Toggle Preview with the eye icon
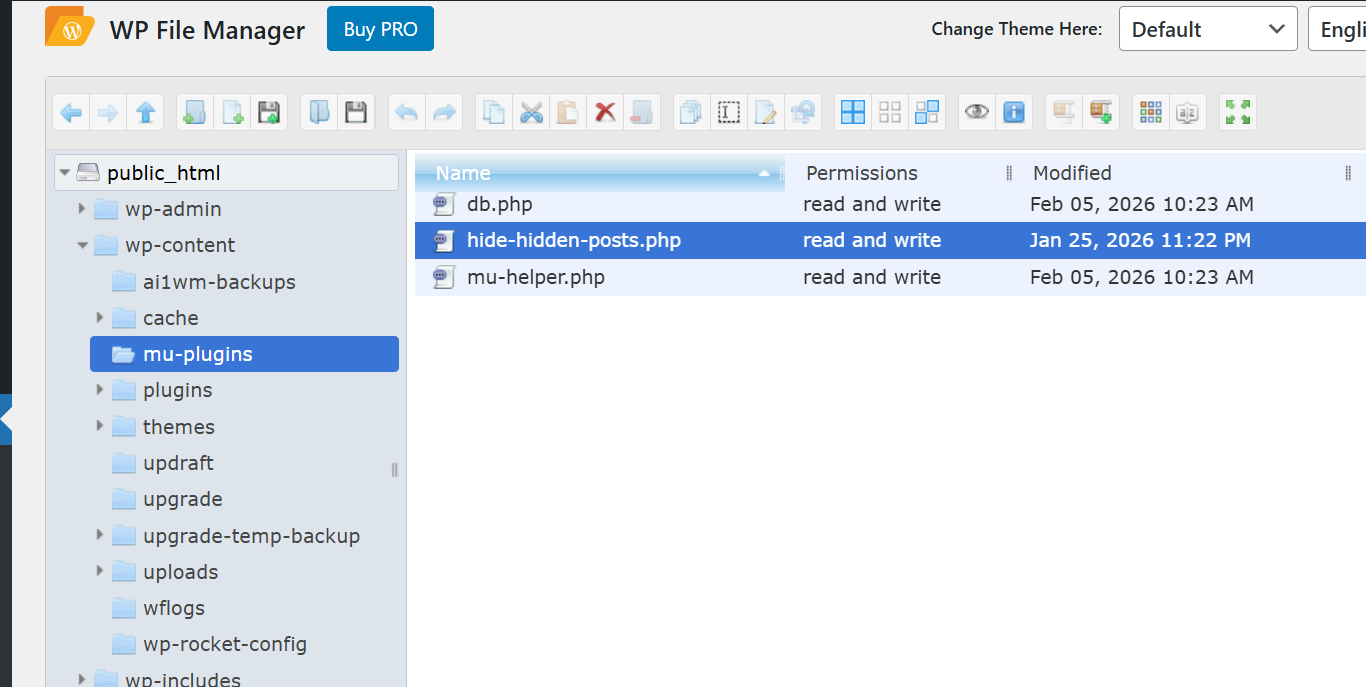1366x687 pixels. pos(977,112)
